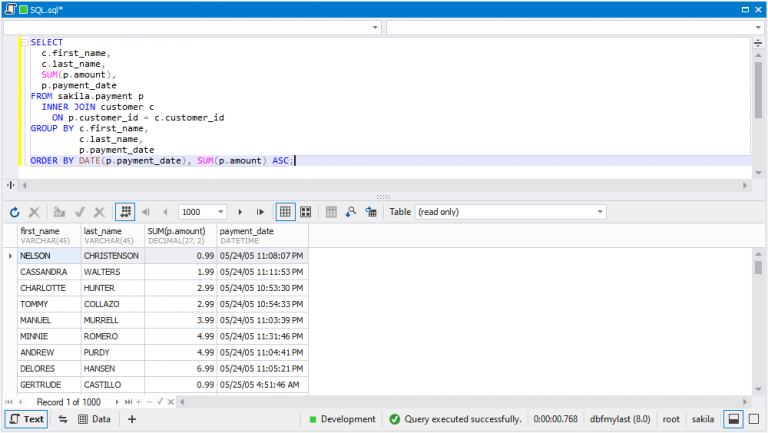
Task: Click the dbfmylast (8.0) connection label
Action: coord(620,419)
